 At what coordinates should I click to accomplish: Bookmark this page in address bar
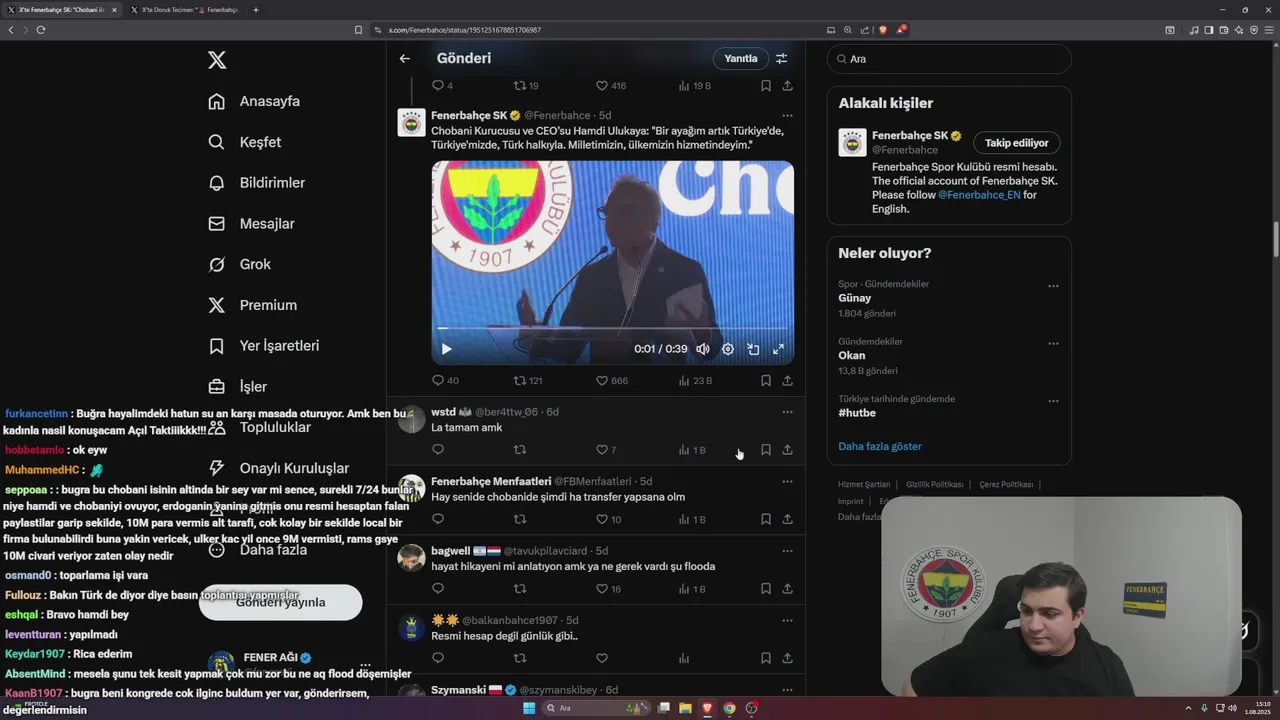point(358,30)
